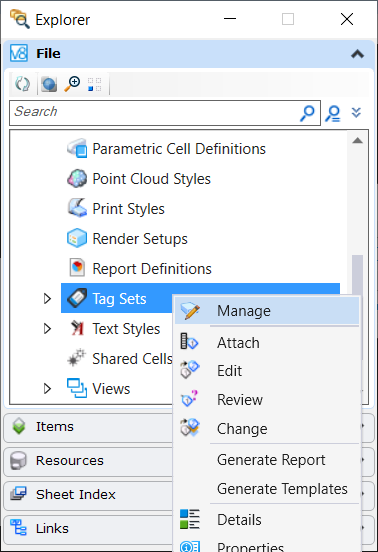Click the globe icon in Explorer toolbar
This screenshot has height=552, width=378.
(x=49, y=84)
